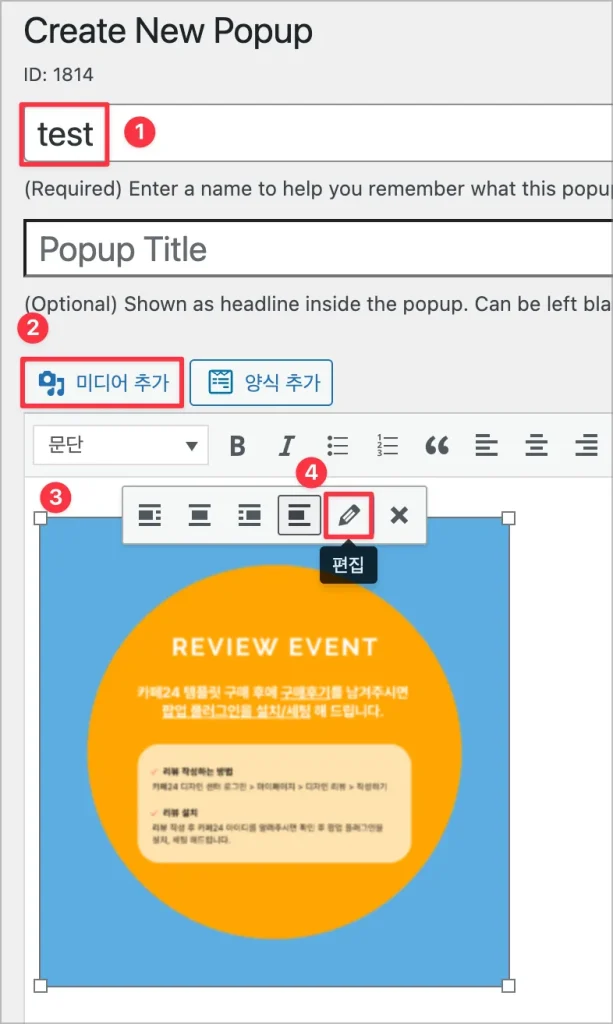
Task: Align text right in editor toolbar
Action: tap(587, 445)
